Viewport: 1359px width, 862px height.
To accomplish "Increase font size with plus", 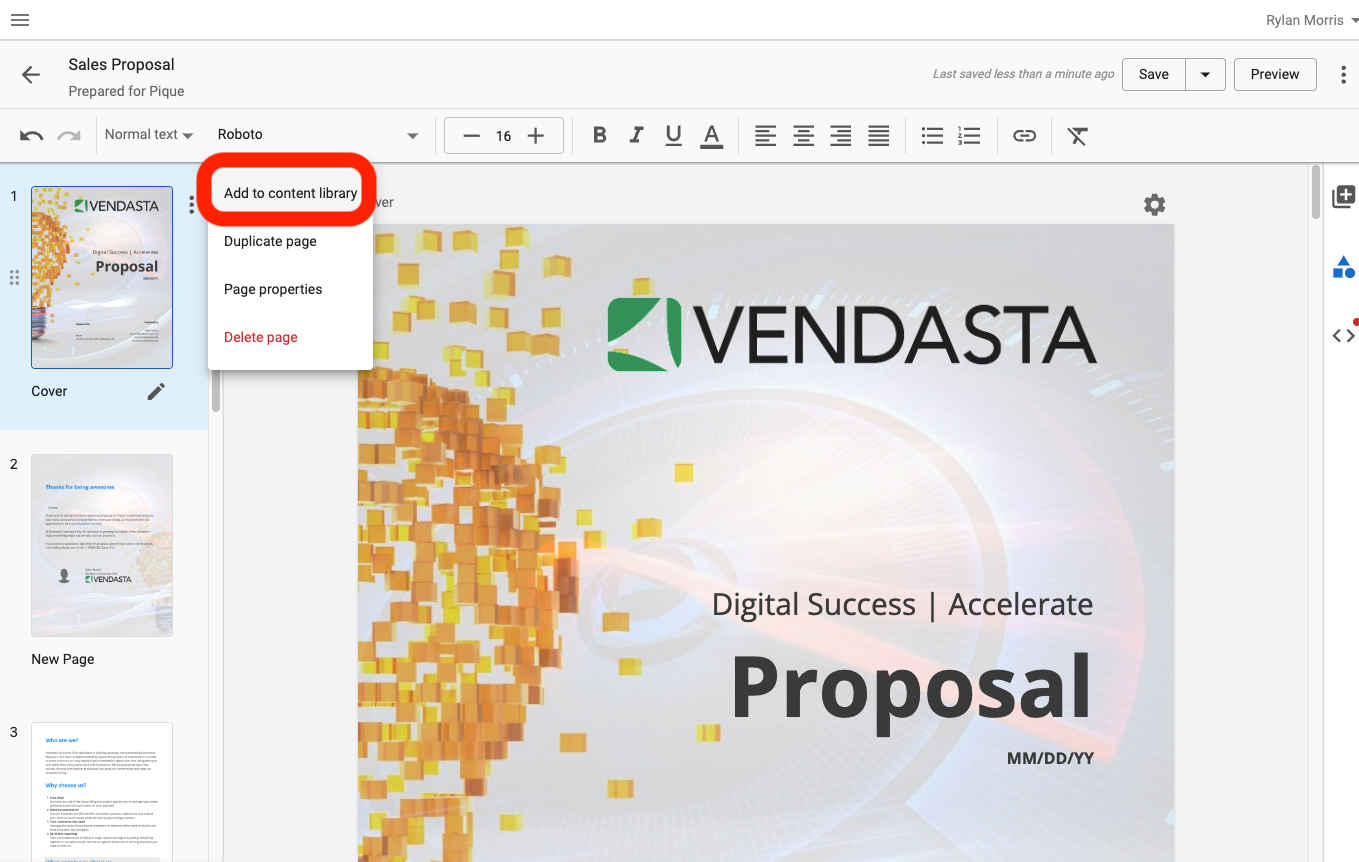I will point(536,136).
